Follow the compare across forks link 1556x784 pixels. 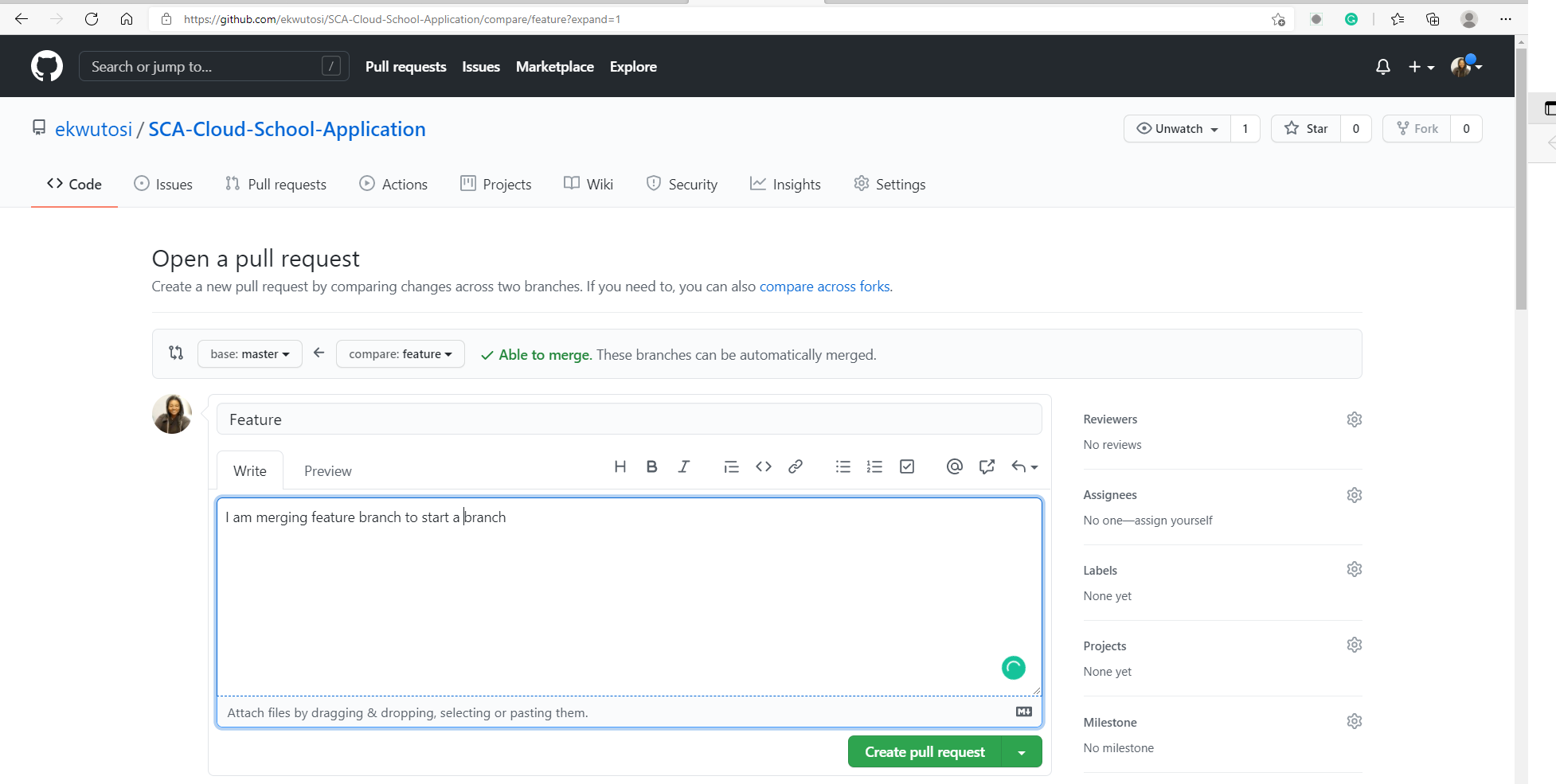(824, 287)
